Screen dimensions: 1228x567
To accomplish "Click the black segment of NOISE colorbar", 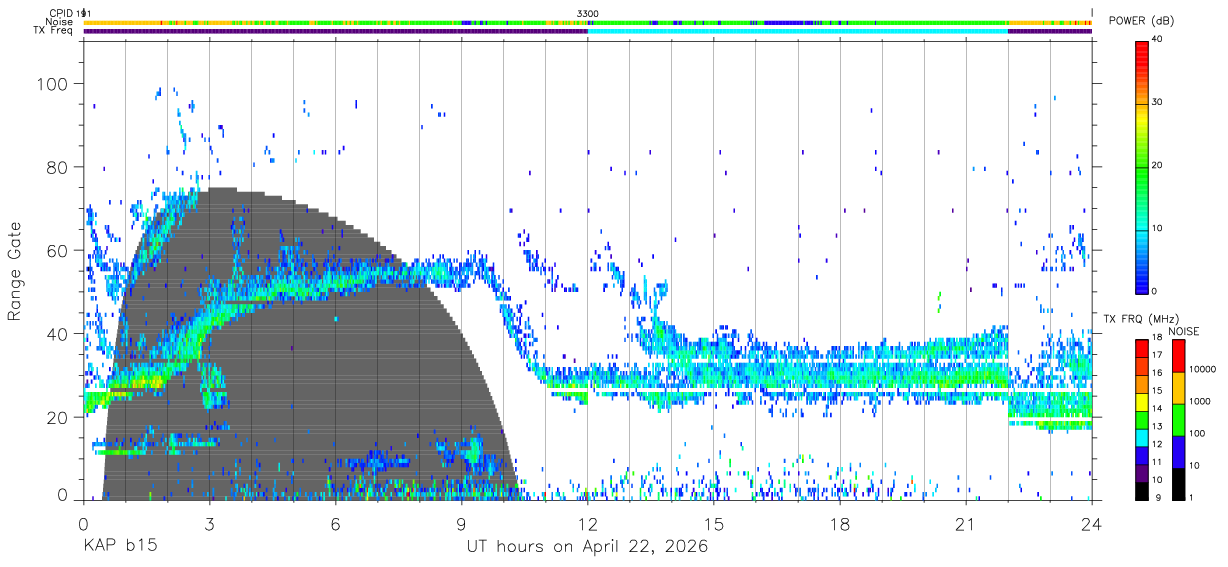I will (1178, 485).
